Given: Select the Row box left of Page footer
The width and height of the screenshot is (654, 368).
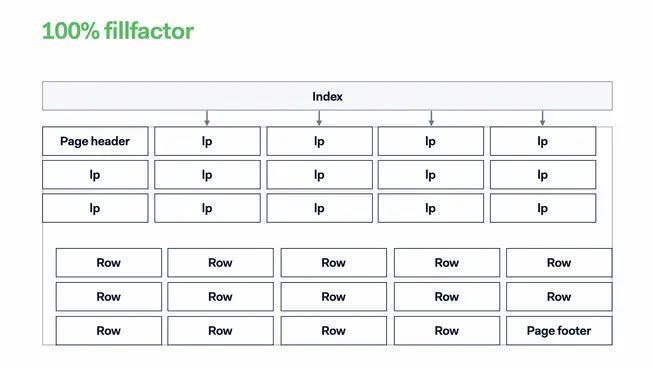Looking at the screenshot, I should (x=447, y=330).
